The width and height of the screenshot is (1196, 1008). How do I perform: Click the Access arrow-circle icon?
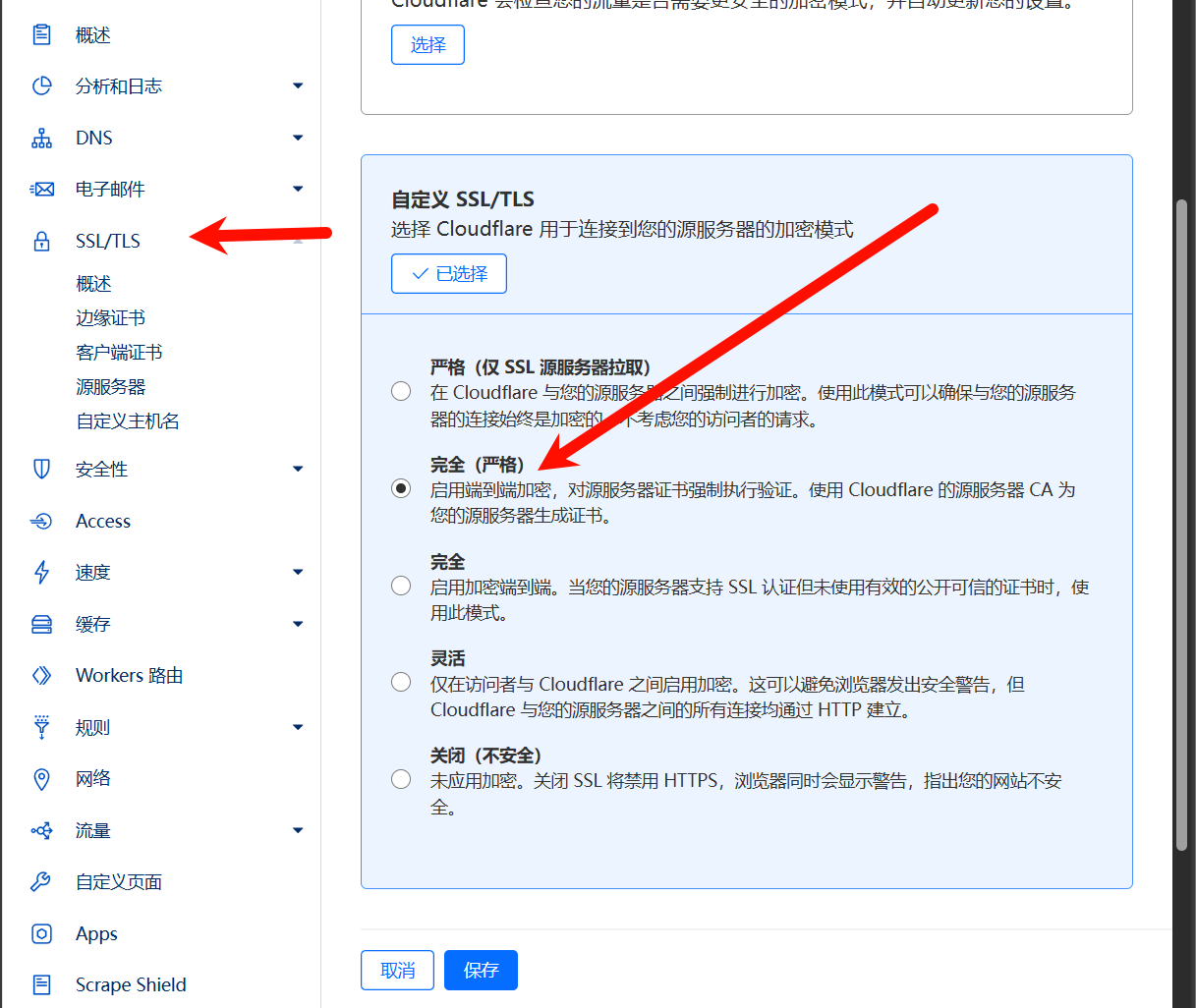(41, 521)
